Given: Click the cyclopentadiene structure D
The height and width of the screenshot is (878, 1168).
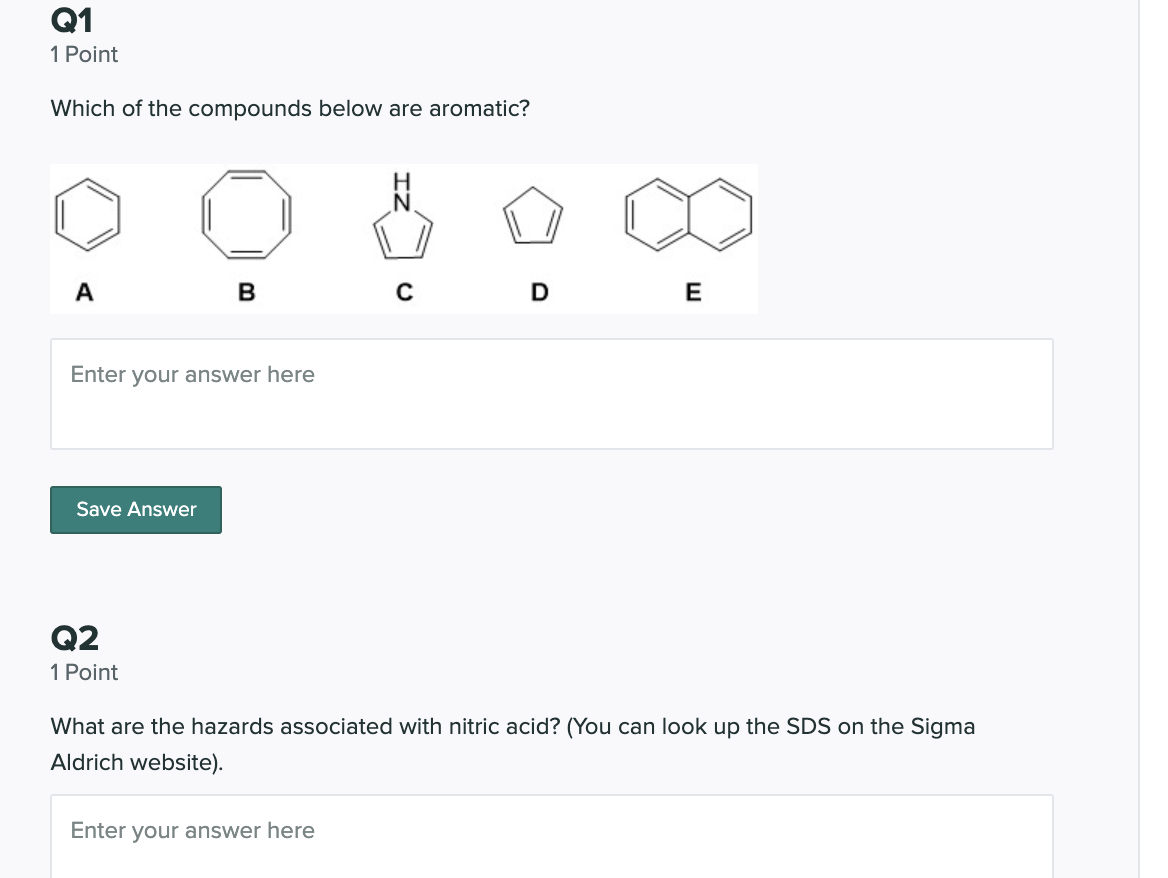Looking at the screenshot, I should tap(531, 218).
